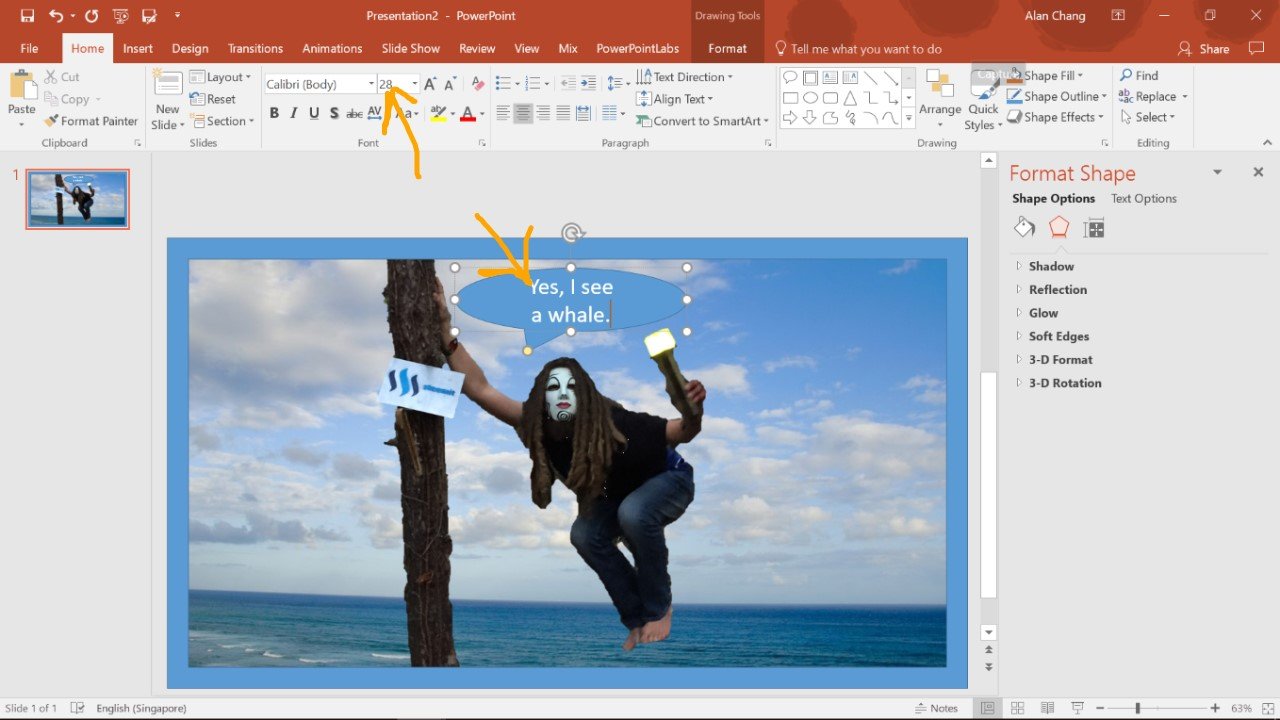This screenshot has width=1280, height=720.
Task: Switch to Text Options in Format Shape
Action: click(x=1144, y=198)
